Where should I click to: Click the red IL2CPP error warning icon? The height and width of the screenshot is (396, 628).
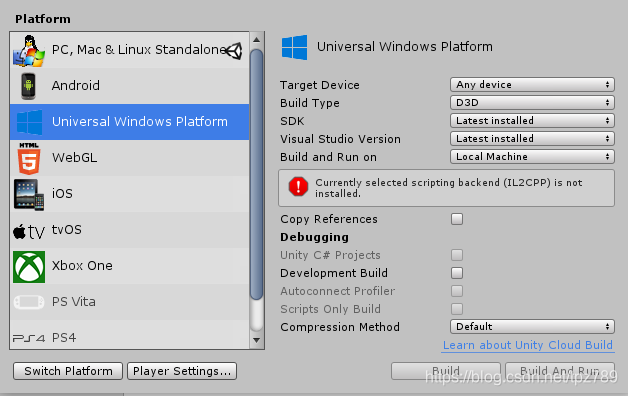coord(298,187)
